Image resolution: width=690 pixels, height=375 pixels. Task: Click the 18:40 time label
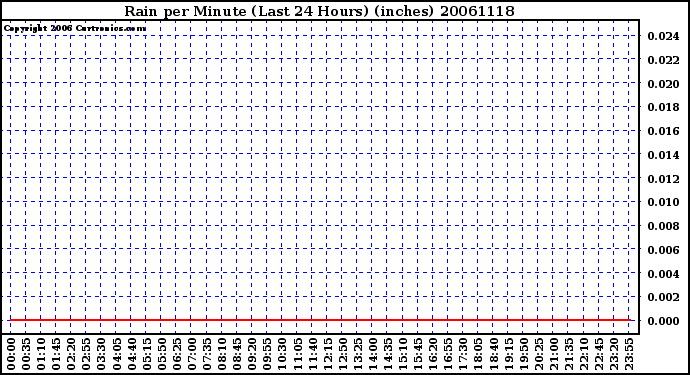coord(493,354)
